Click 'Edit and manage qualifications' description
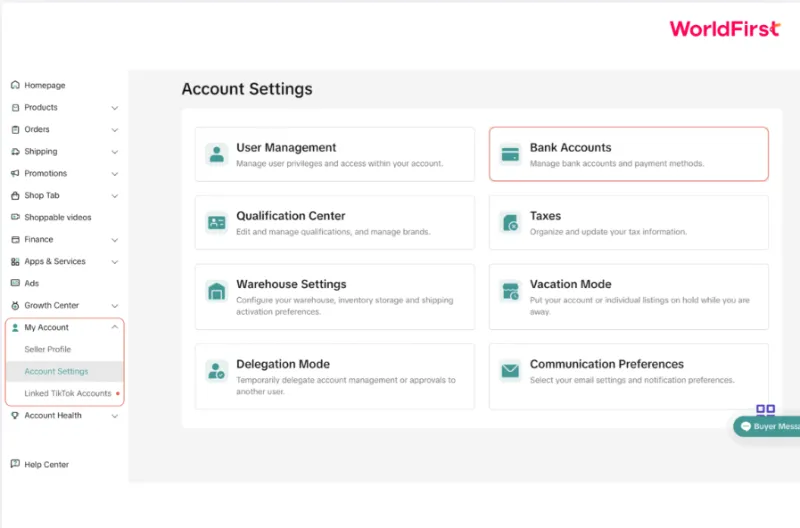This screenshot has width=800, height=528. (333, 232)
